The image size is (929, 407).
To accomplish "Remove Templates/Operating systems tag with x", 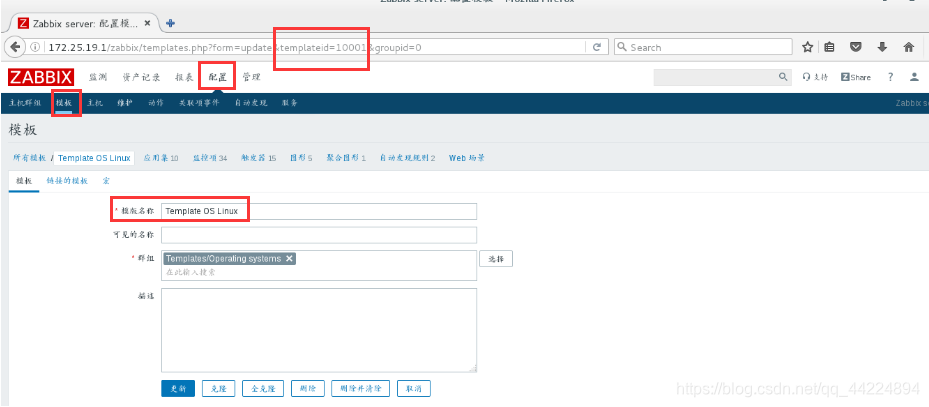I will pyautogui.click(x=289, y=259).
